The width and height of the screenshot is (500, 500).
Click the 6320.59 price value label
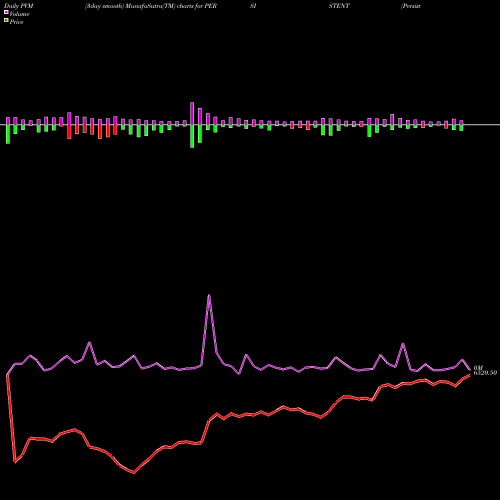point(485,373)
